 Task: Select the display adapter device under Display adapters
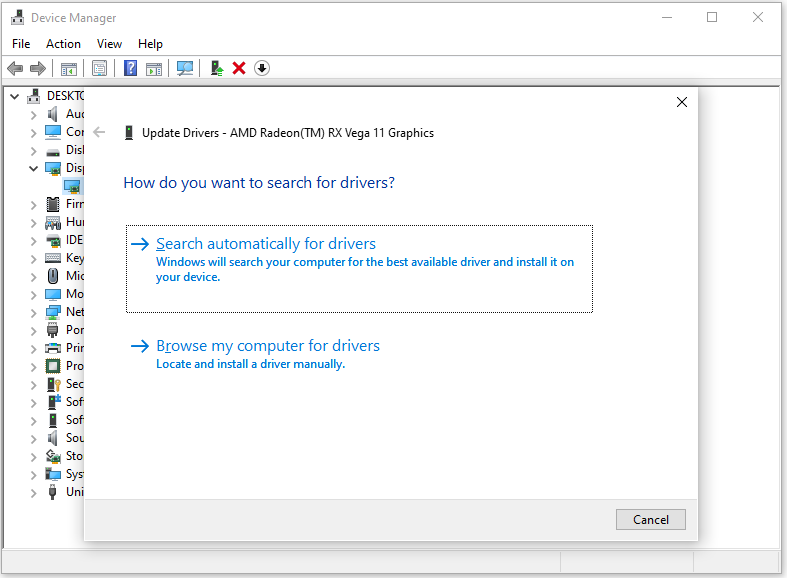click(x=73, y=186)
